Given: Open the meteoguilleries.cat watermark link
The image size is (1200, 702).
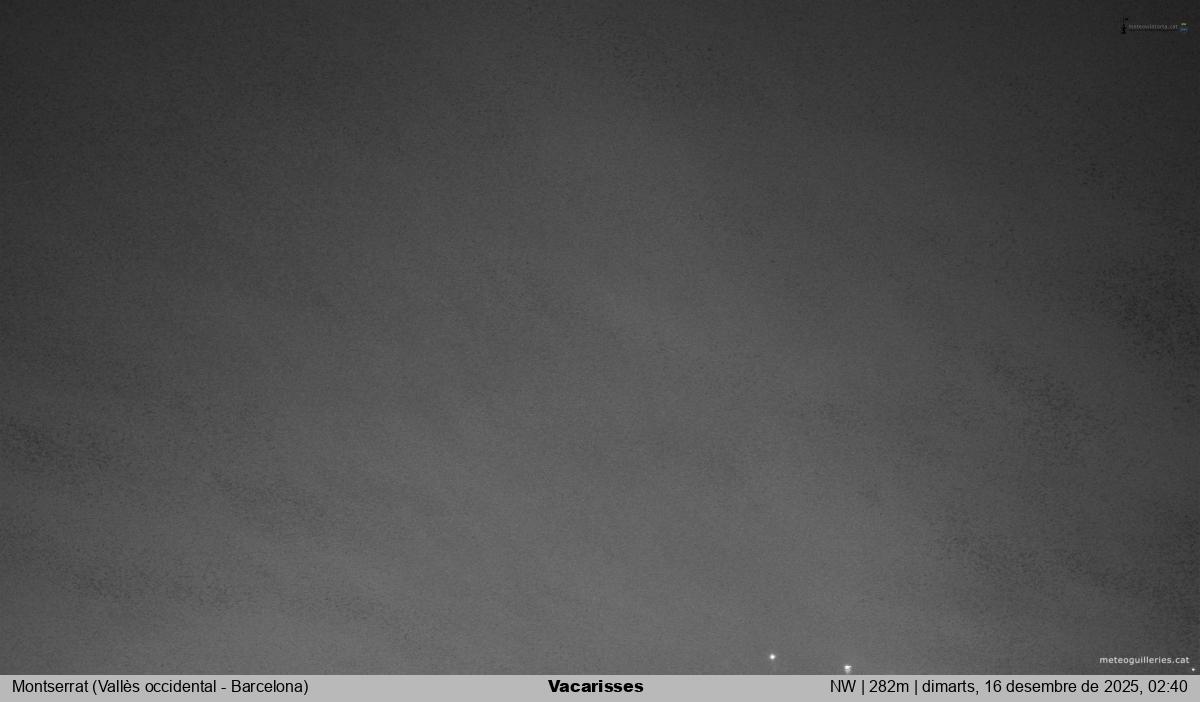Looking at the screenshot, I should (1144, 660).
